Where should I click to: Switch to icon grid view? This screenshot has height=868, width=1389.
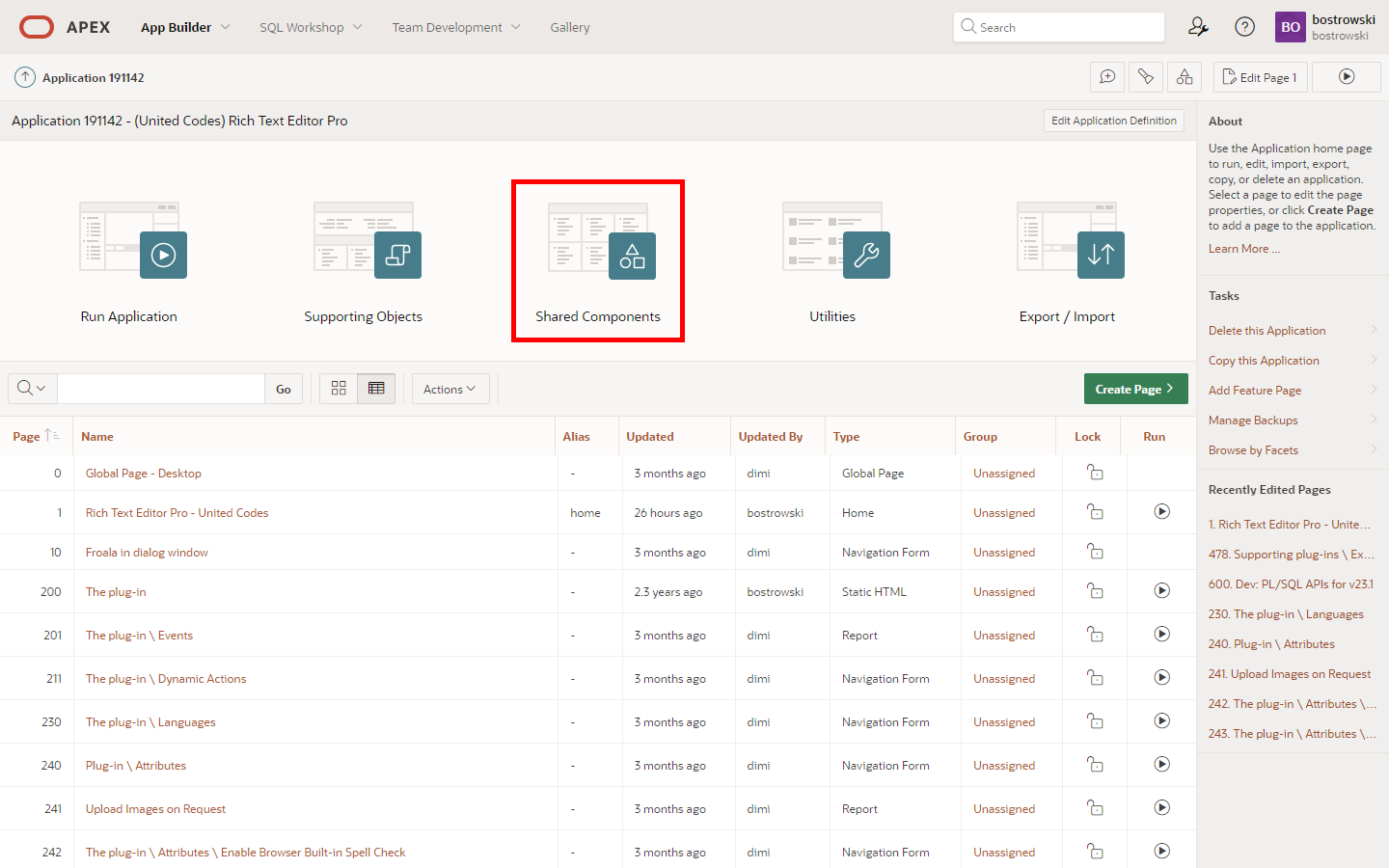tap(339, 389)
